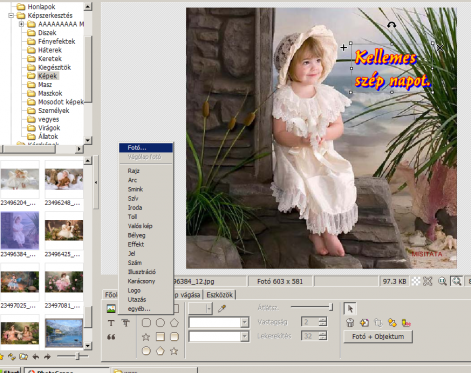The image size is (471, 373).
Task: Click Vastagság value stepper arrows
Action: 323,322
